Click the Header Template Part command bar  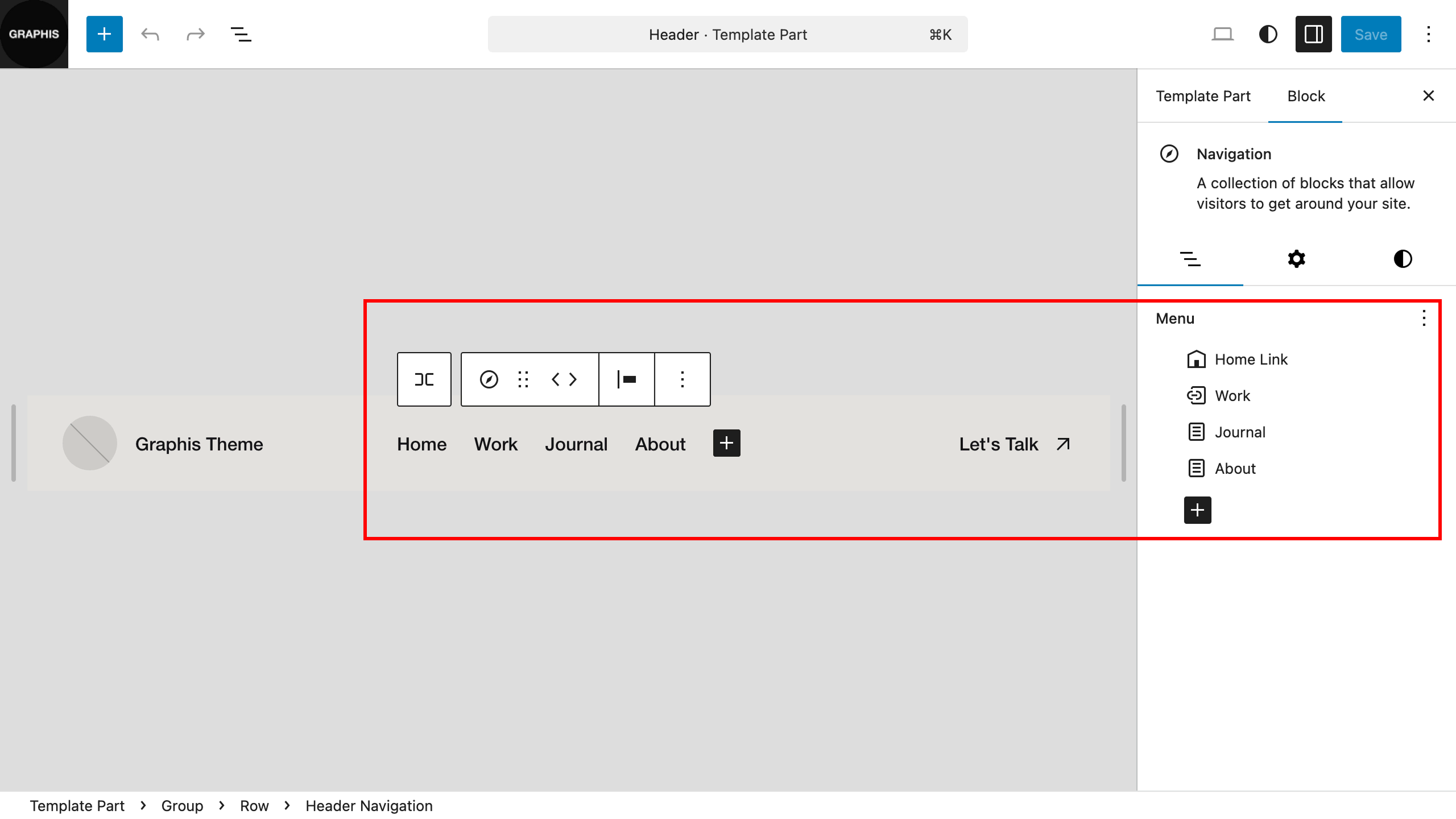point(727,34)
